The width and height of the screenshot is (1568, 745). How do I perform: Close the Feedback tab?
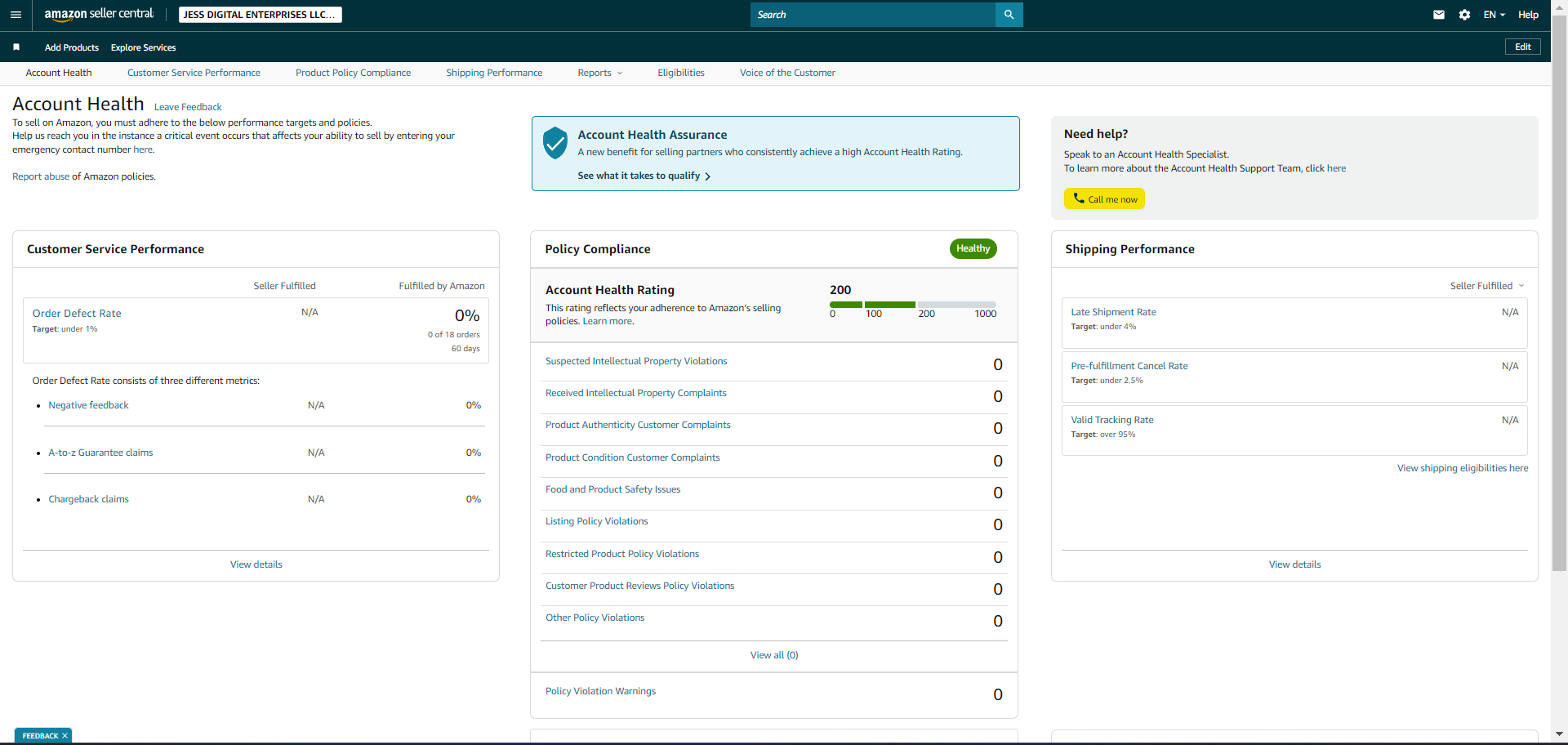pos(65,736)
